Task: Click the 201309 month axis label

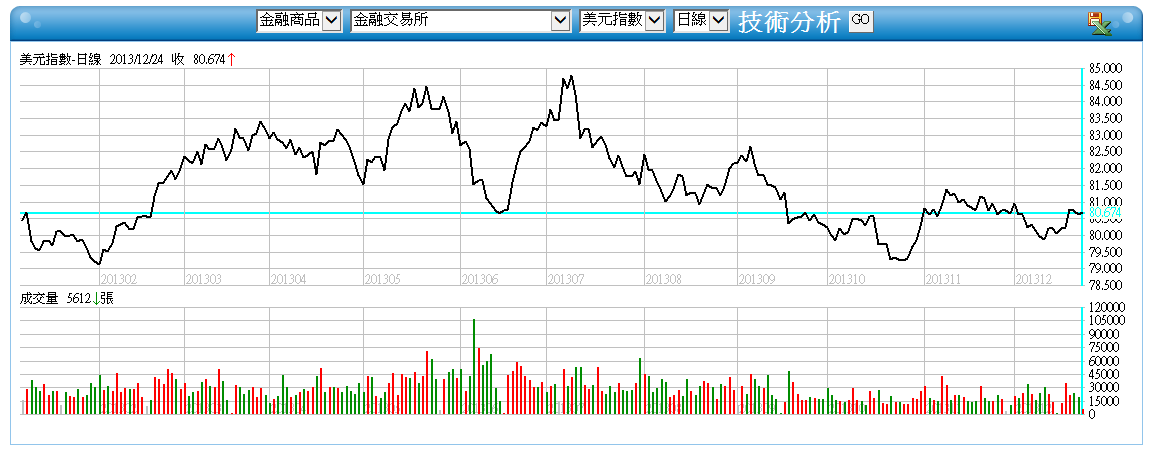Action: (x=757, y=279)
